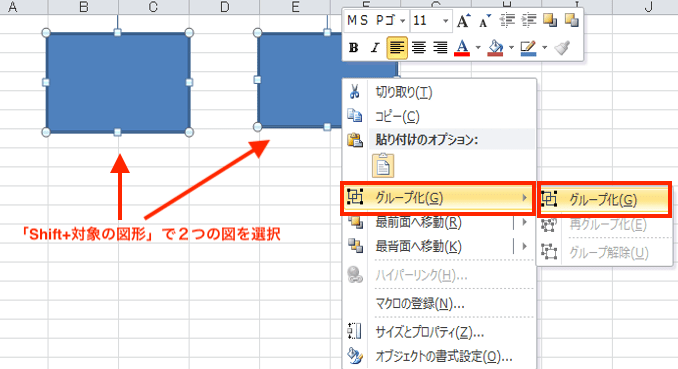Select 再グループ化(E) in the submenu
The height and width of the screenshot is (369, 678).
(604, 225)
